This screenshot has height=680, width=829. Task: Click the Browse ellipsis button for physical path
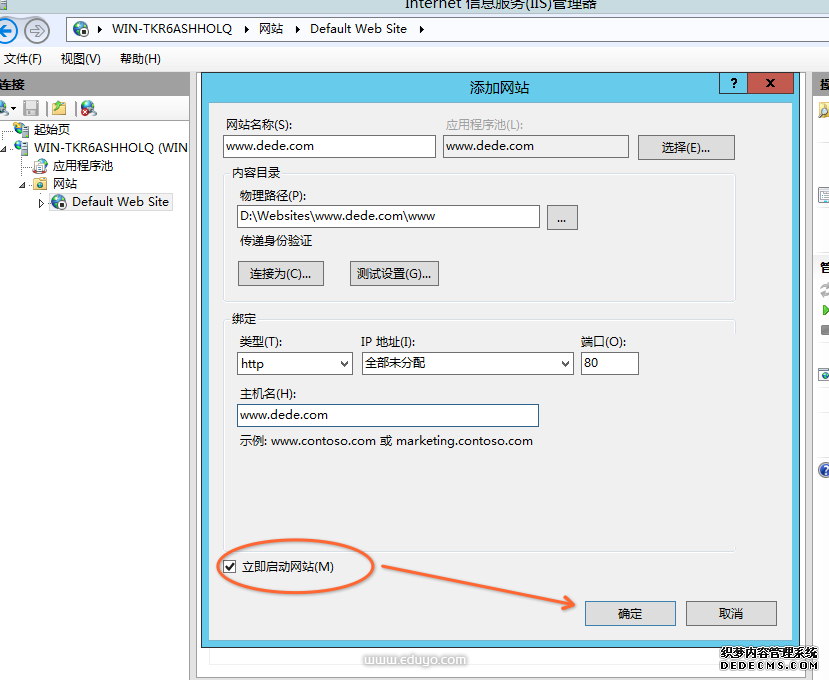click(562, 216)
